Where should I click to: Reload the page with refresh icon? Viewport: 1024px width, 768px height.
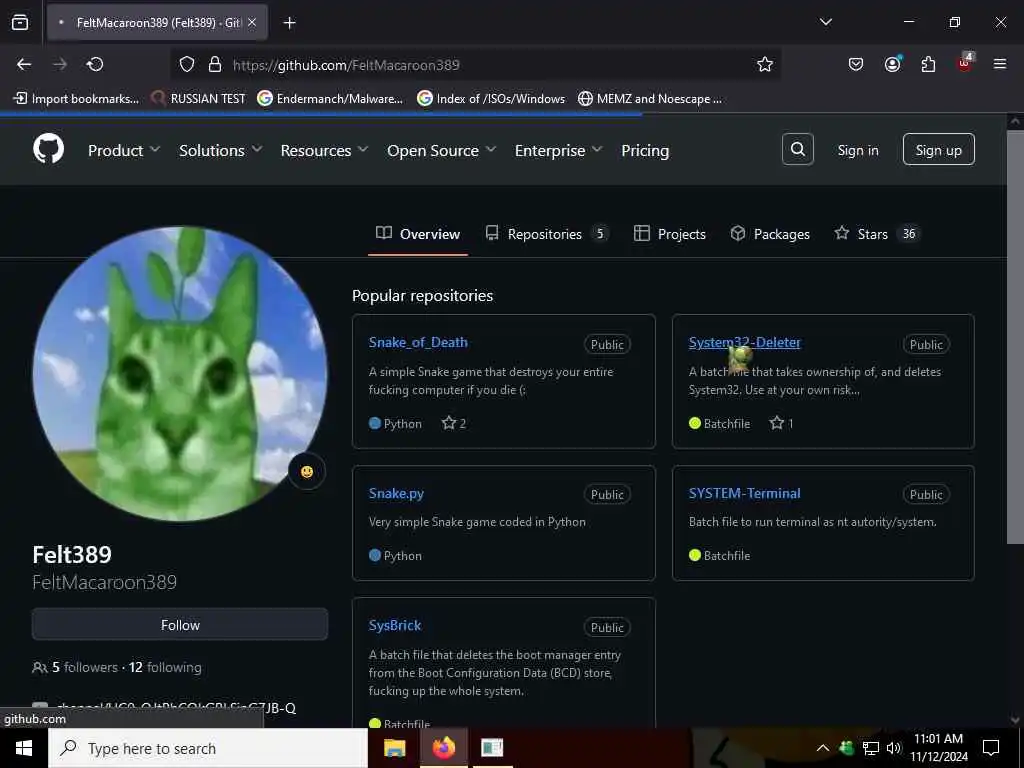(x=95, y=64)
